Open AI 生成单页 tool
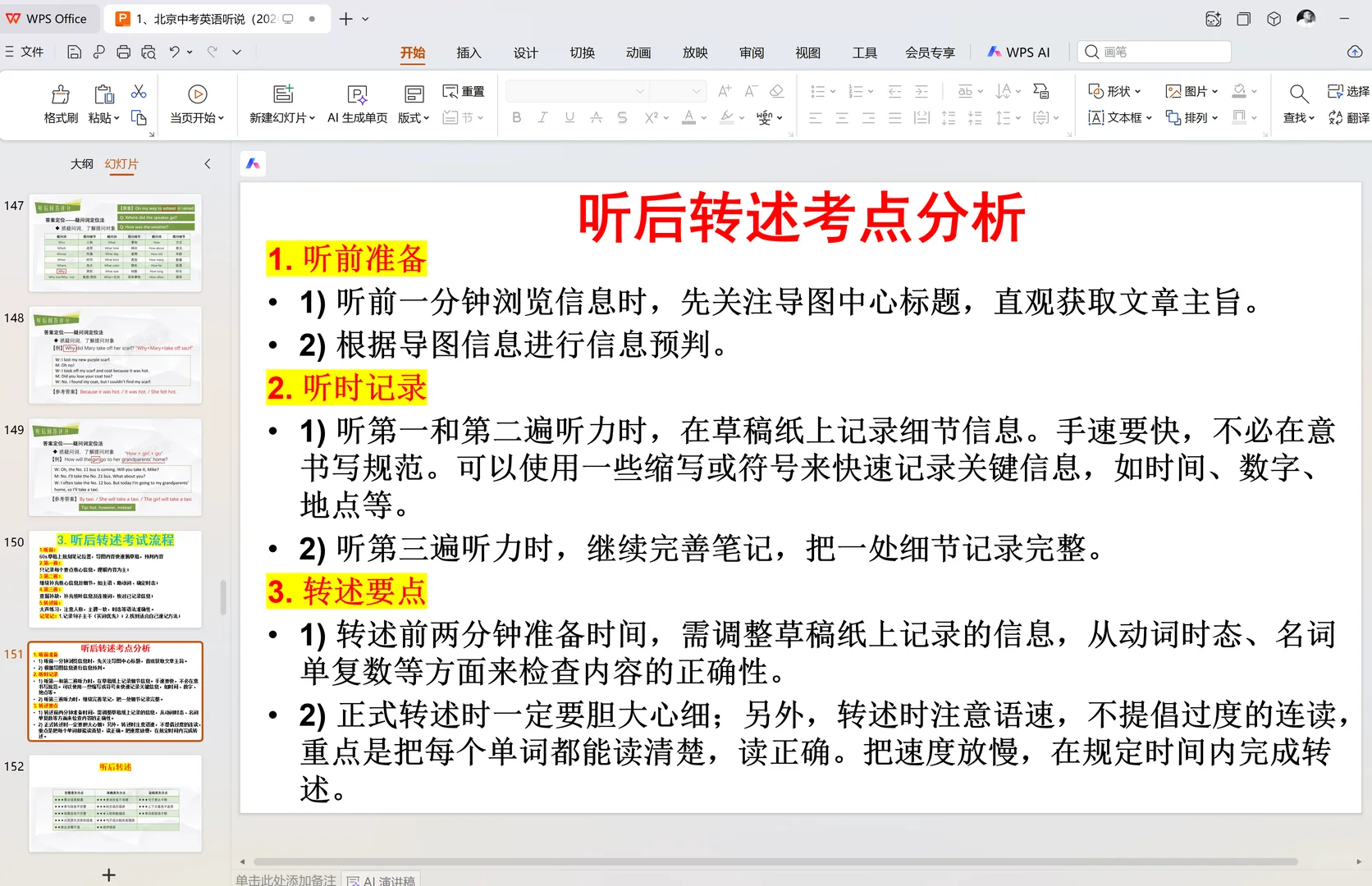Screen dimensions: 1372x886 tap(357, 104)
